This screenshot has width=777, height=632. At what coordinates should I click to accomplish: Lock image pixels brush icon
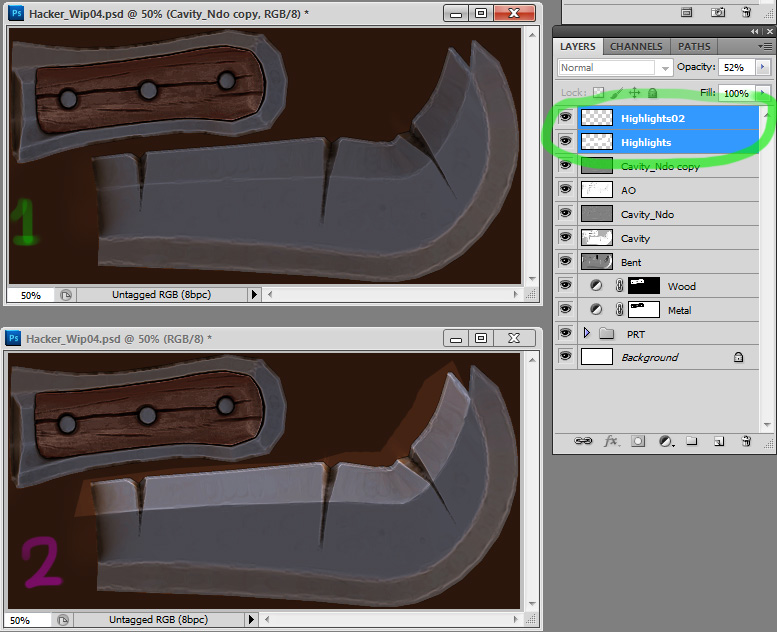tap(616, 93)
